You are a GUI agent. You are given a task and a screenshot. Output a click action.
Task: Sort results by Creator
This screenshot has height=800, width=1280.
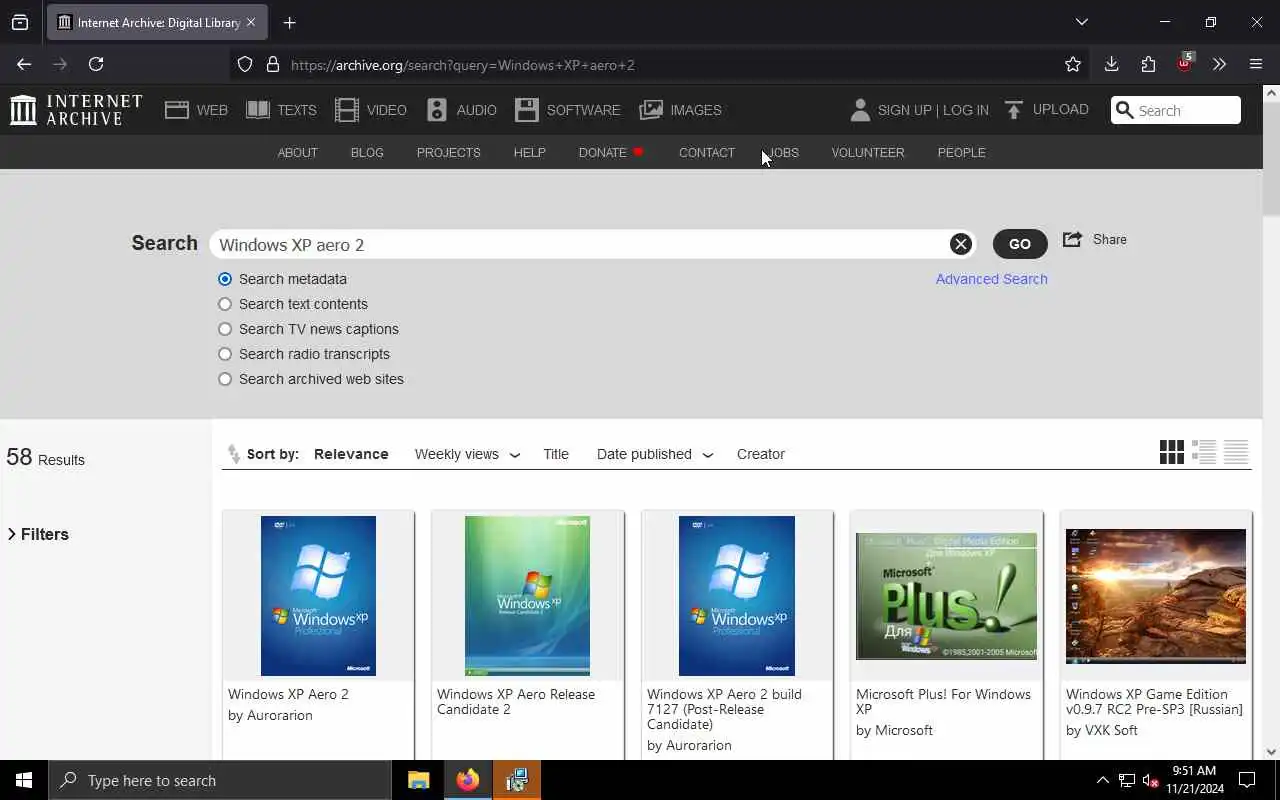pos(761,454)
